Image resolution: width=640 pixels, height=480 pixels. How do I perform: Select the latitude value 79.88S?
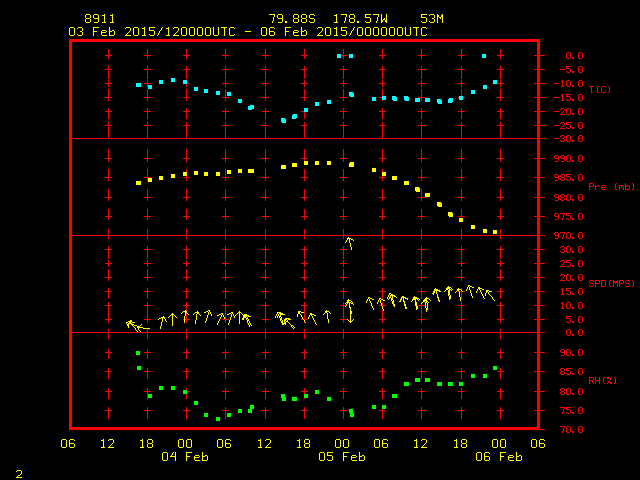292,19
